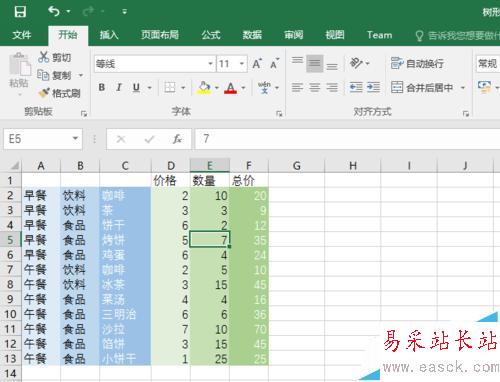This screenshot has width=500, height=382.
Task: Expand the Name Box dropdown arrow
Action: coord(76,138)
